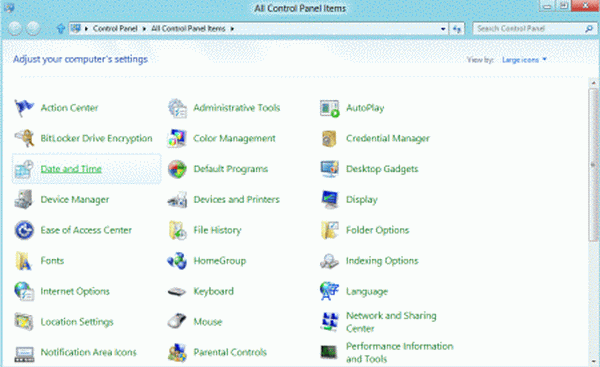
Task: Open the View by Large icons dropdown
Action: pos(524,60)
